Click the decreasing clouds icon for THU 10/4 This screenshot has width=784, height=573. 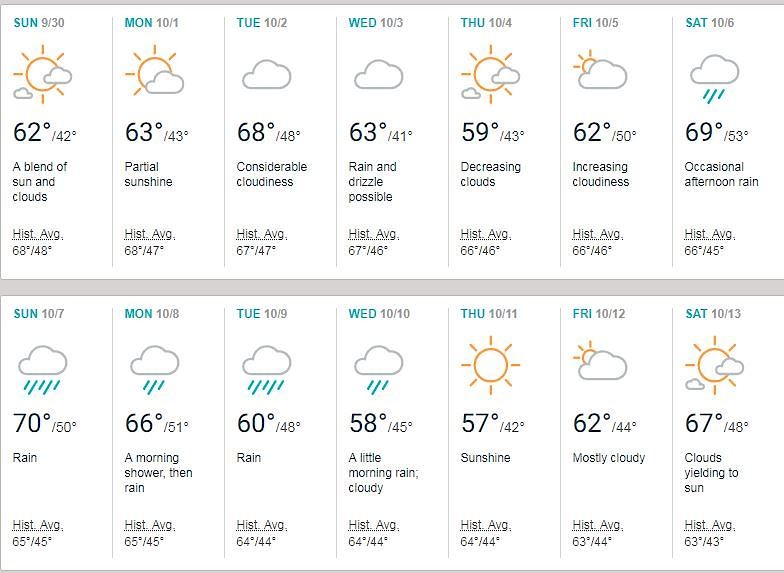click(490, 74)
